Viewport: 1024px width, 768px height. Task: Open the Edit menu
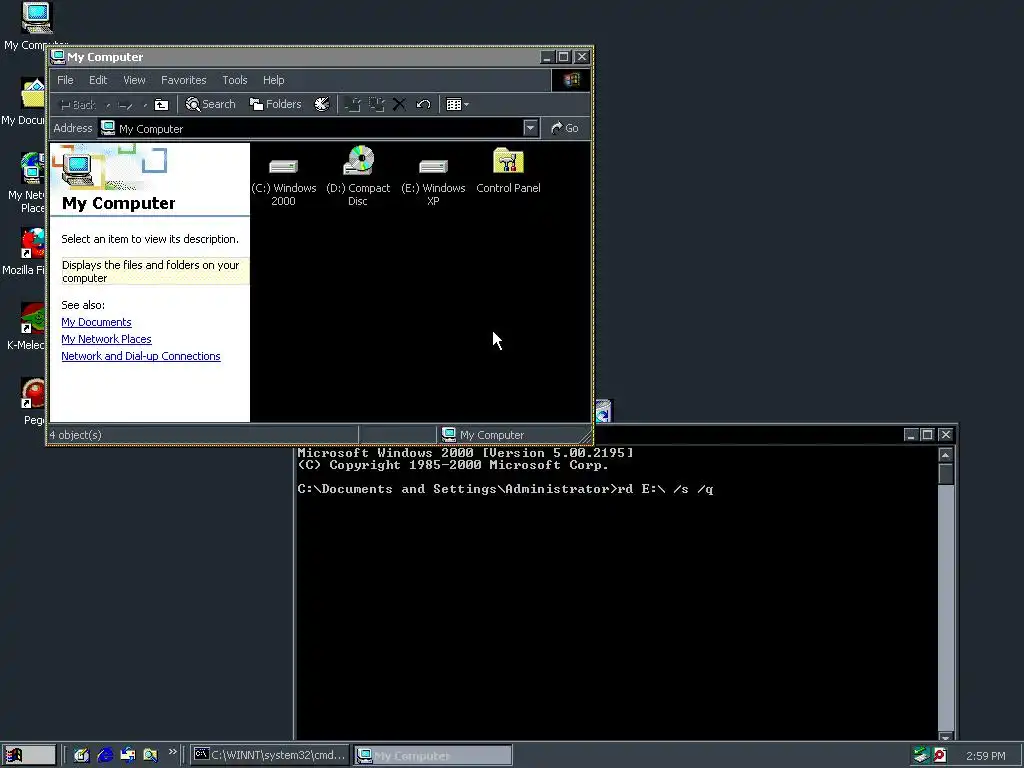click(x=98, y=80)
